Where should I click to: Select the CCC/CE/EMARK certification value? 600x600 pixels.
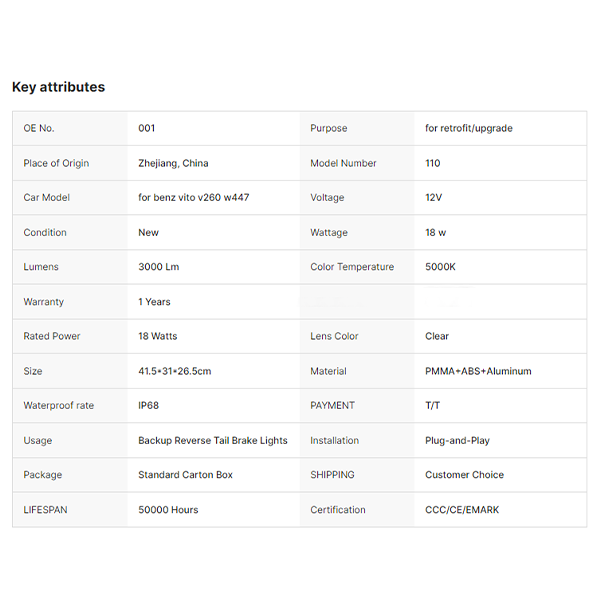pyautogui.click(x=462, y=510)
